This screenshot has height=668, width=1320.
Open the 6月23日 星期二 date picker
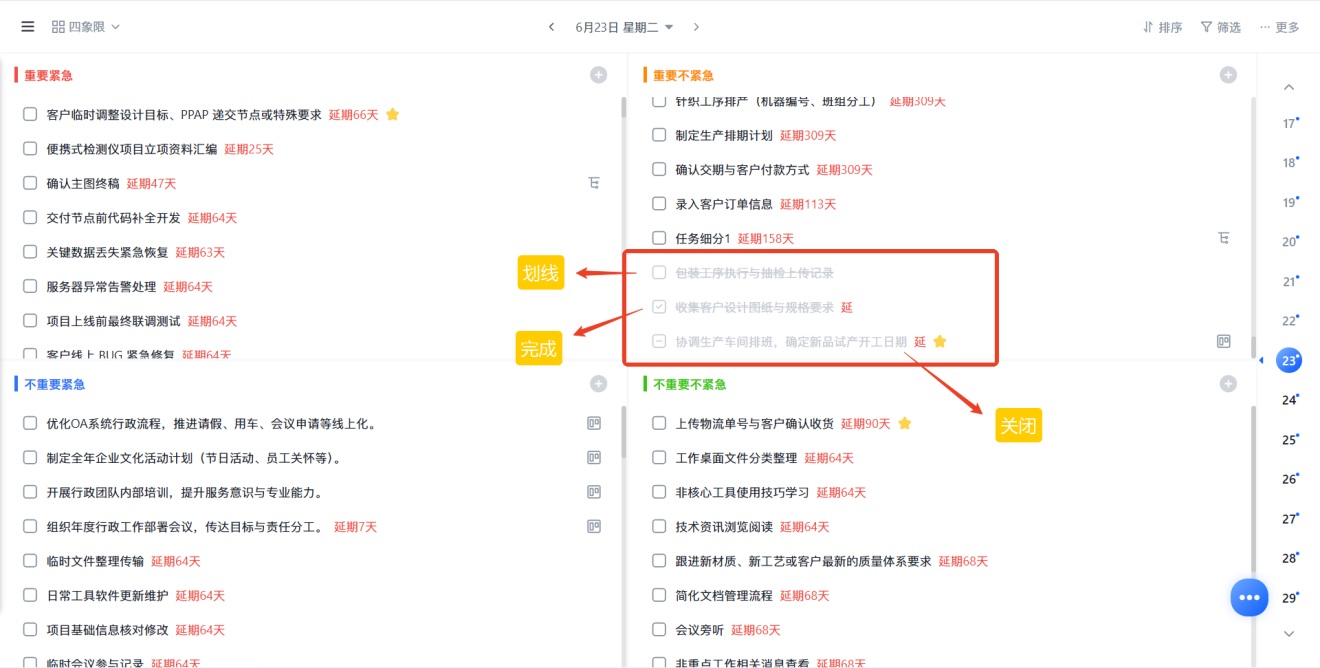pyautogui.click(x=624, y=27)
